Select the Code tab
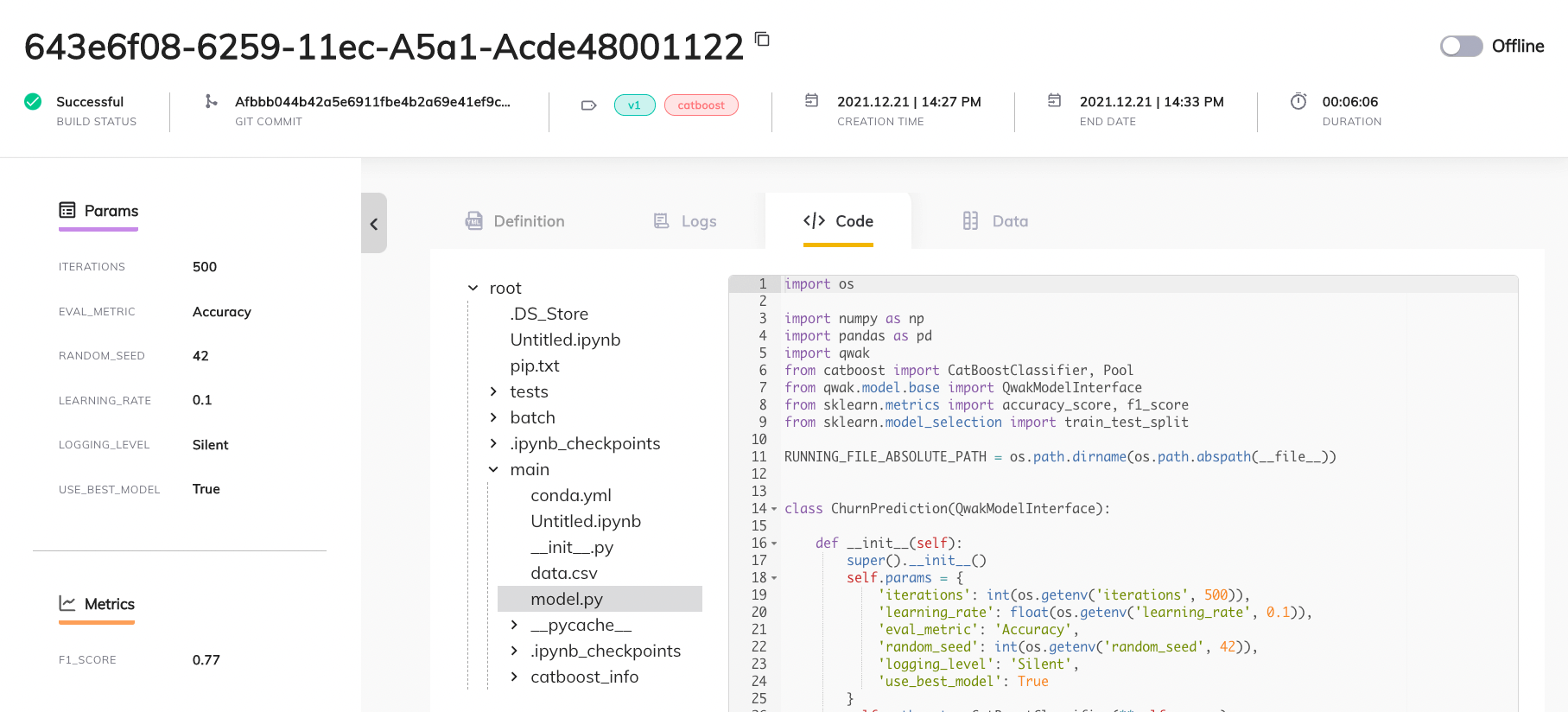The image size is (1568, 712). click(838, 221)
